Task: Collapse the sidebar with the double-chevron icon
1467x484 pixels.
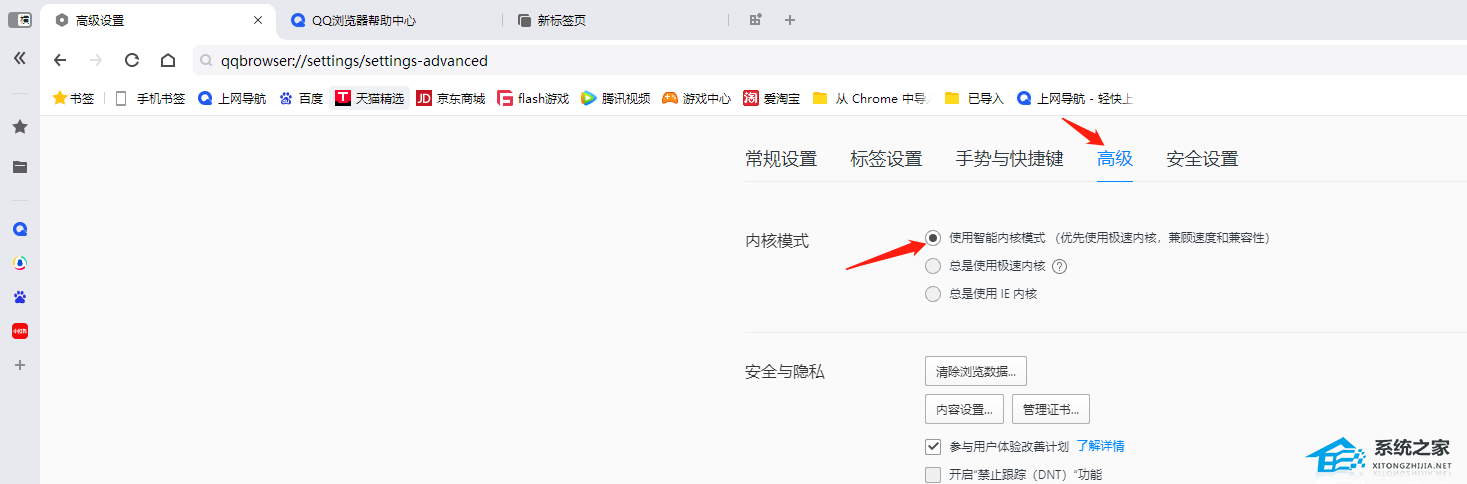Action: 19,59
